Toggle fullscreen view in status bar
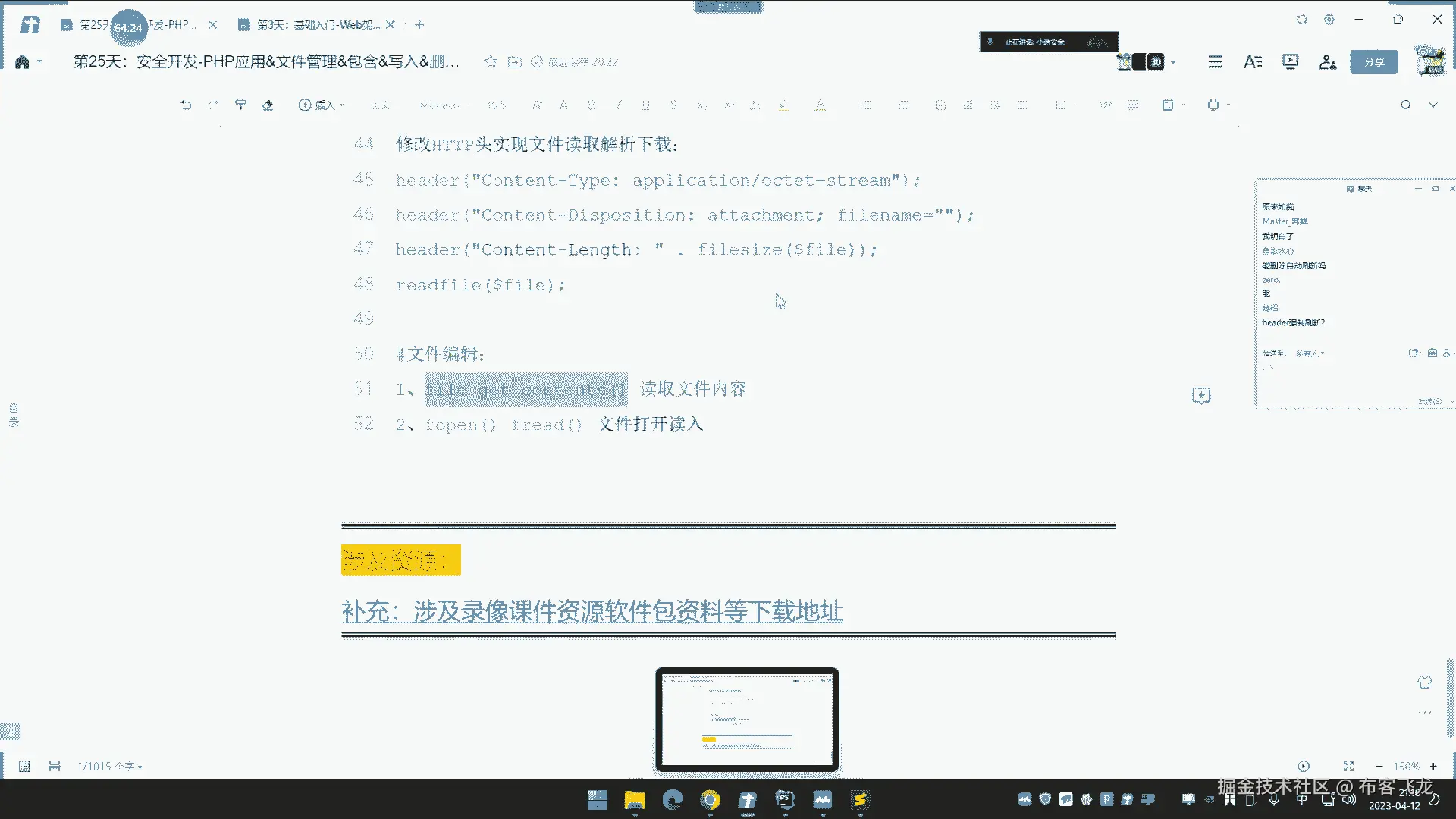 [1348, 767]
